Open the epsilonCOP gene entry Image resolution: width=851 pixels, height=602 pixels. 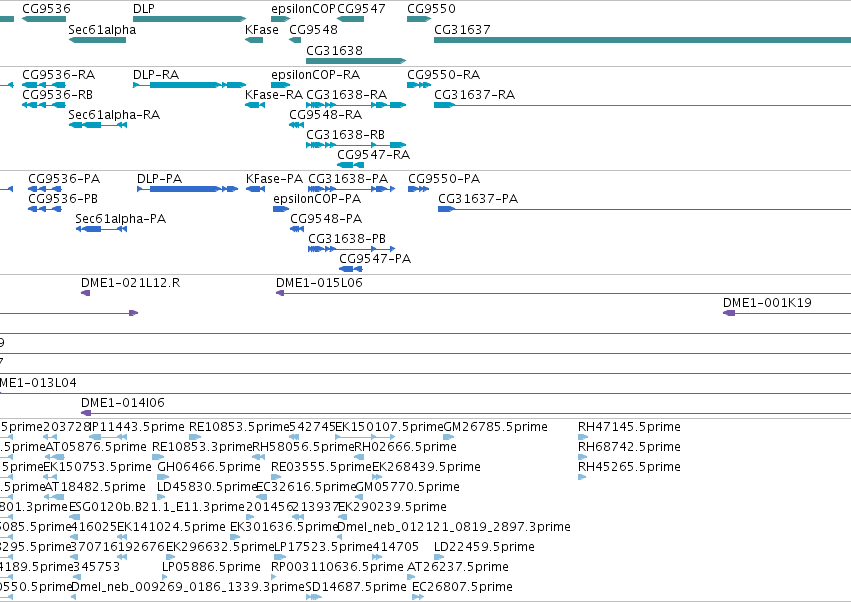[x=303, y=9]
